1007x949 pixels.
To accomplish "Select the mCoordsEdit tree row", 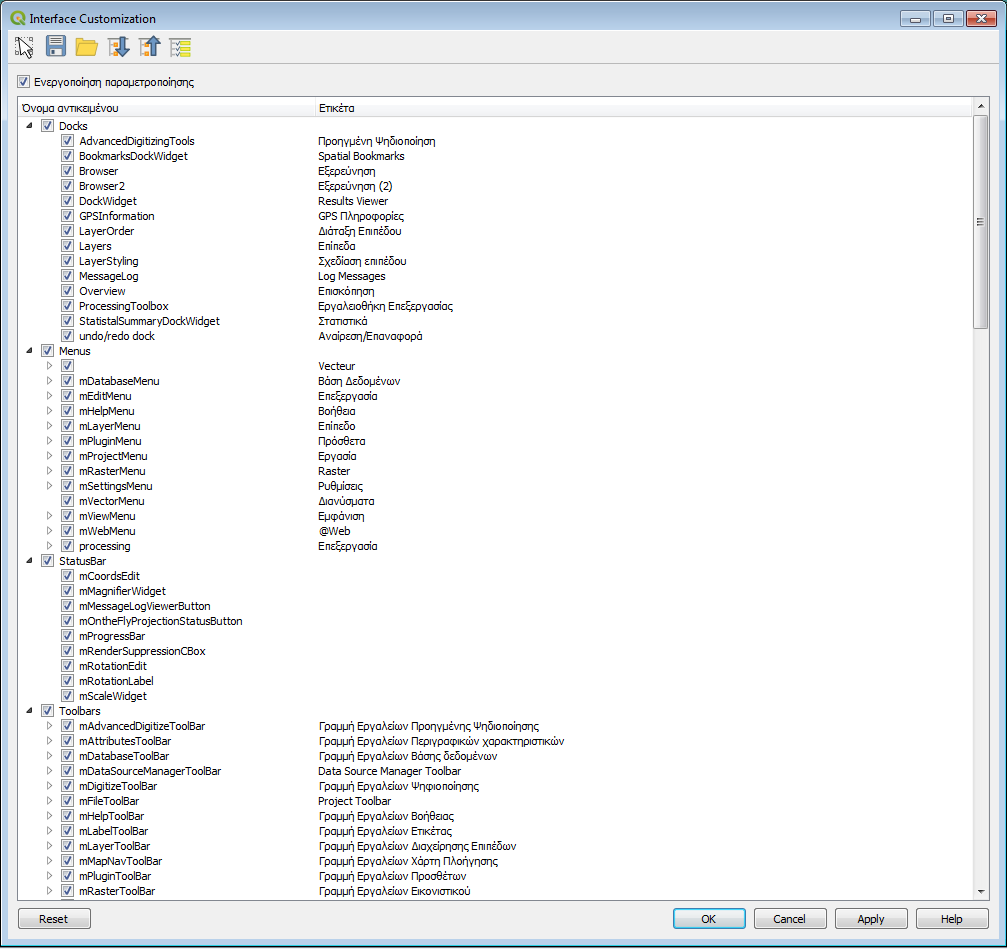I will click(495, 576).
